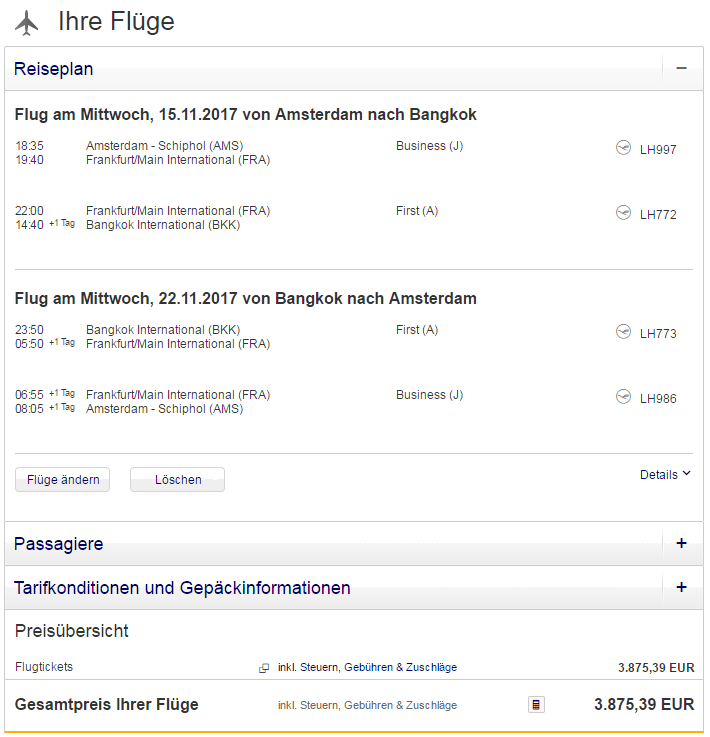Click Amsterdam - Schiphol (AMS) departing at 18:35
Image resolution: width=710 pixels, height=737 pixels.
click(164, 146)
